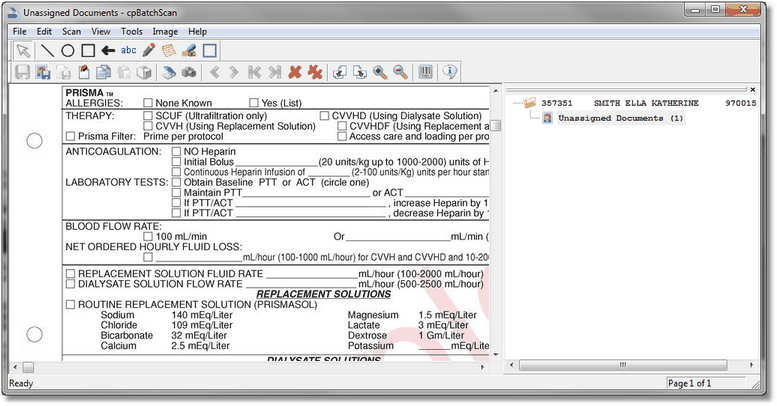
Task: Open the information bubble icon
Action: 449,72
